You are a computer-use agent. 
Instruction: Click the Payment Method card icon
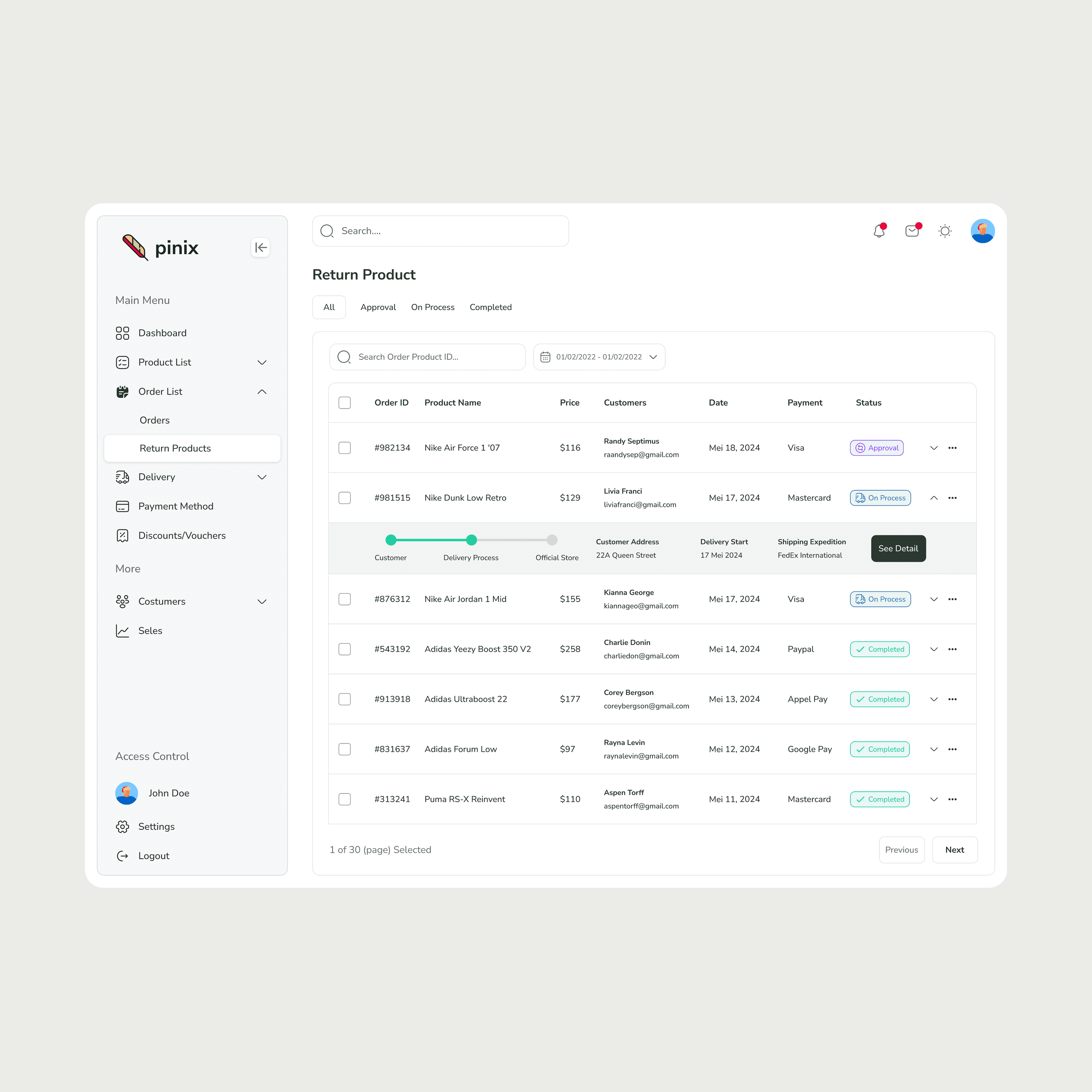122,506
